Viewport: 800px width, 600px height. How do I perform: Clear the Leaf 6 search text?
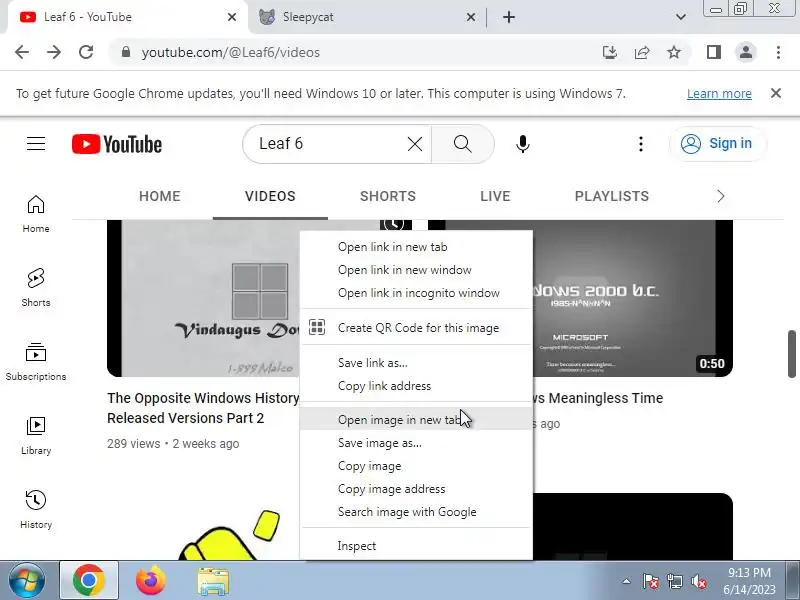415,144
